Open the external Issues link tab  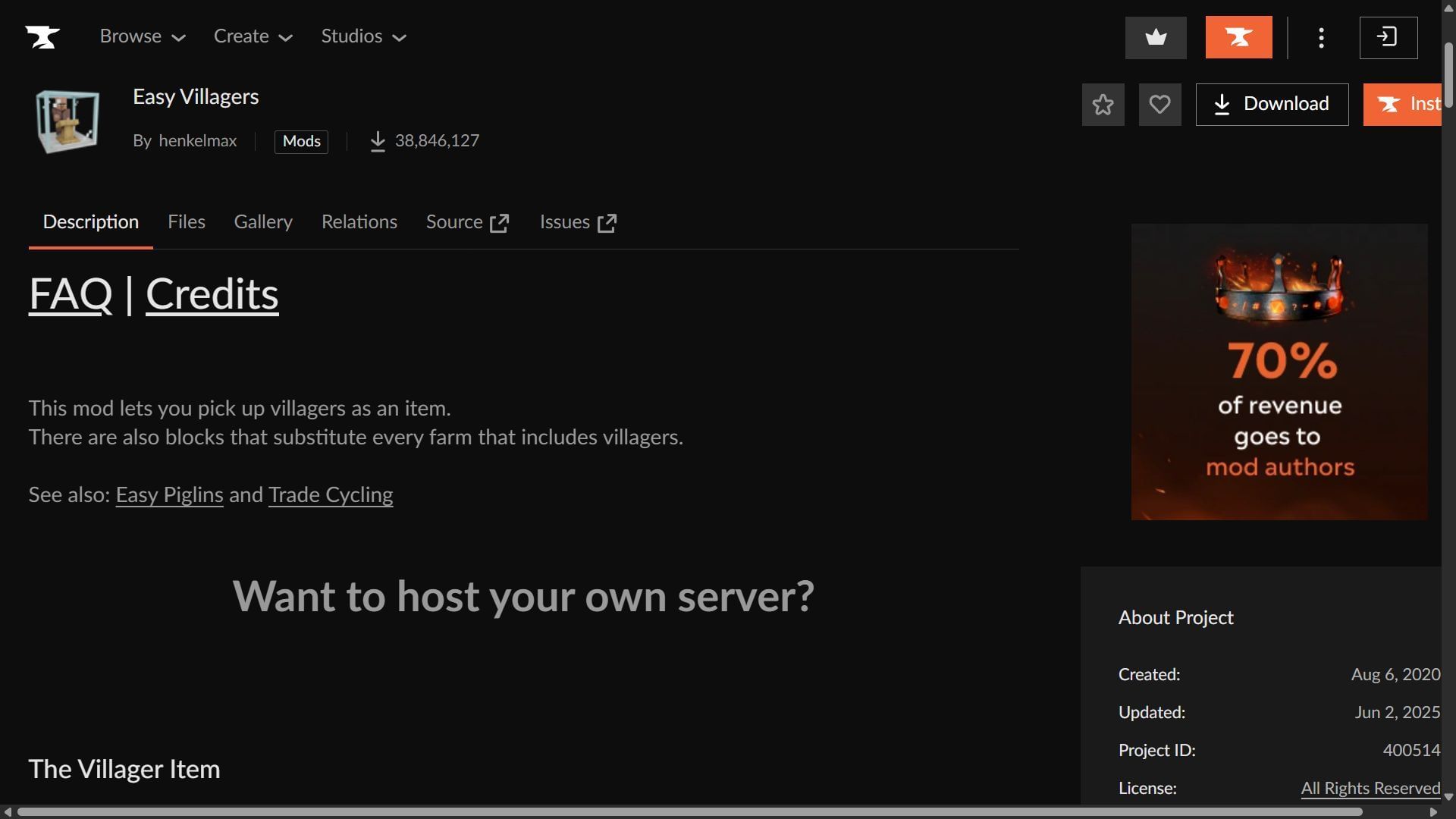[x=578, y=222]
